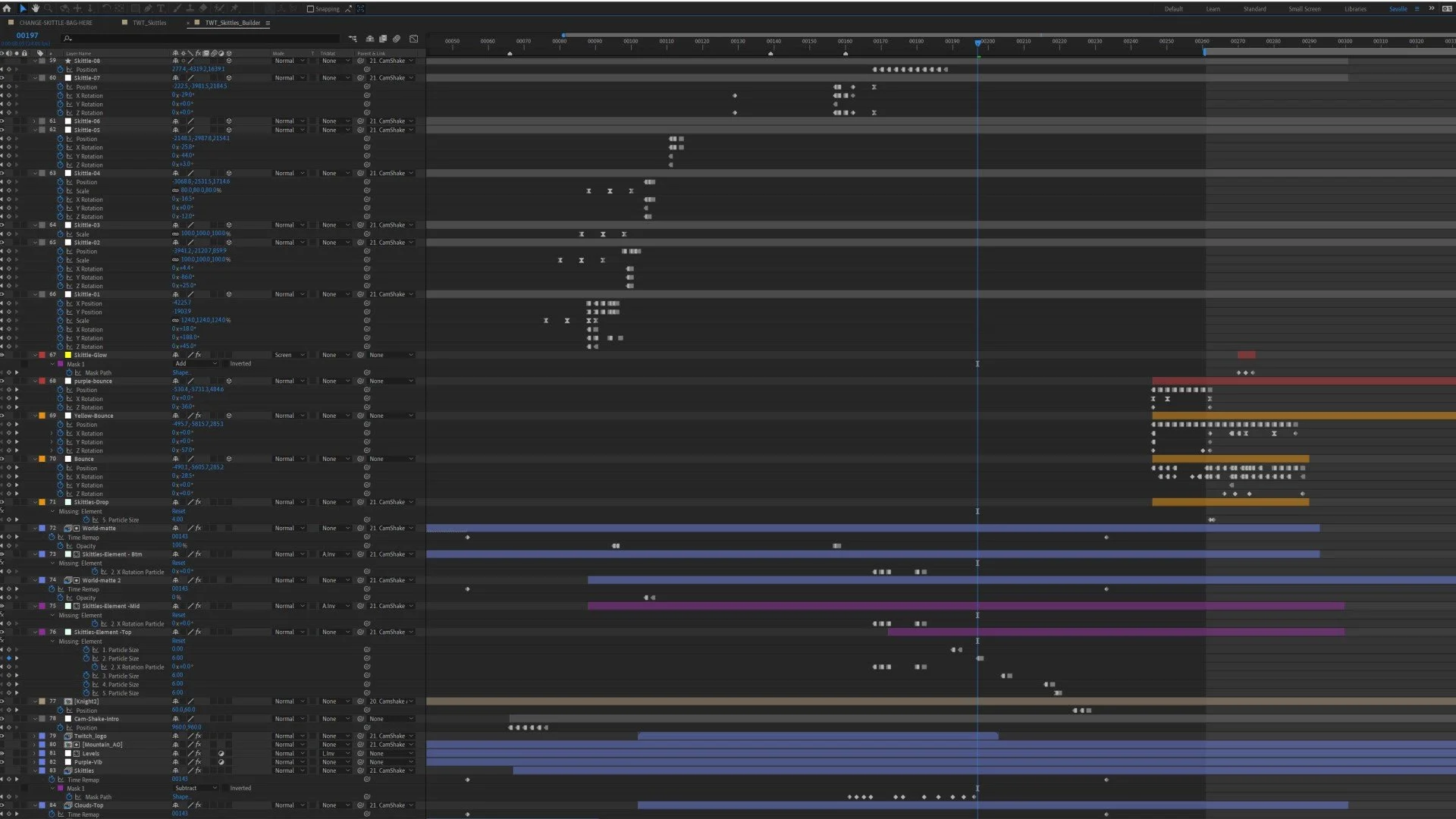Click the yellow label swatch of Skittle-Glow
The width and height of the screenshot is (1456, 819).
tap(68, 355)
